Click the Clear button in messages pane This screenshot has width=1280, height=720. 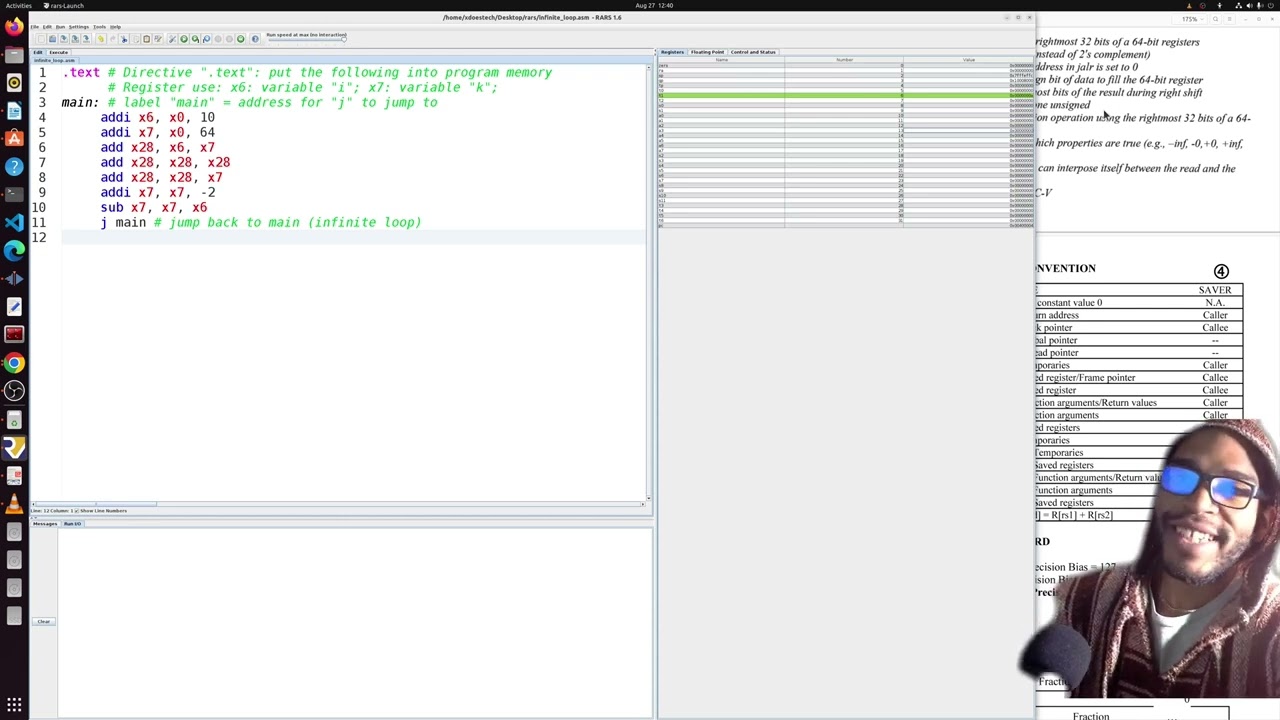pyautogui.click(x=43, y=622)
